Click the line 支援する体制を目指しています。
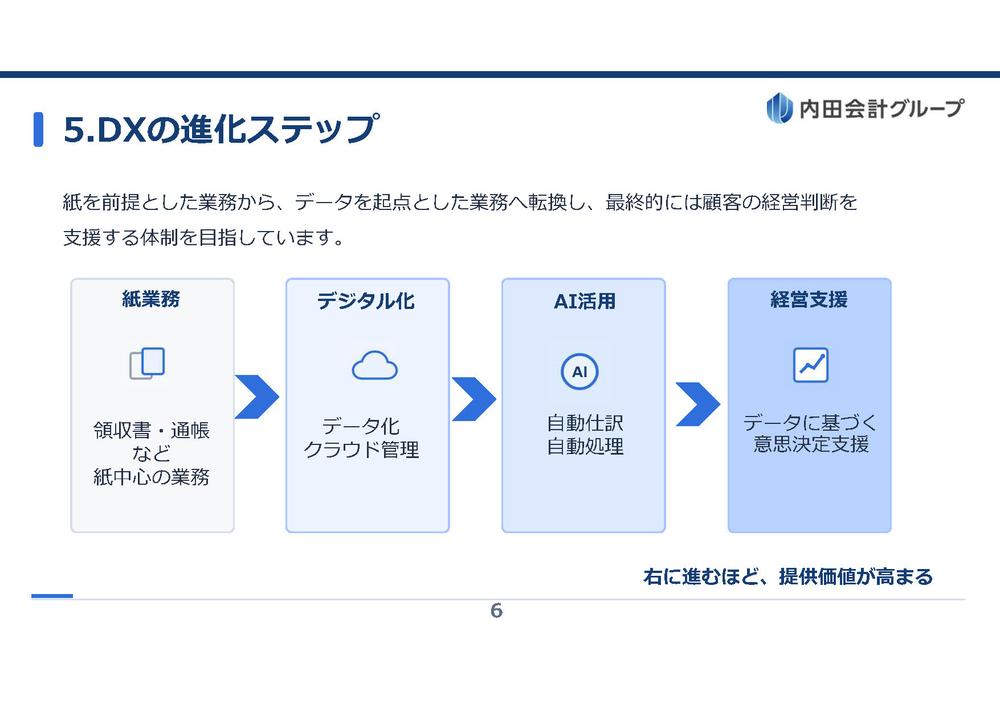Screen dimensions: 1000x701 point(204,237)
